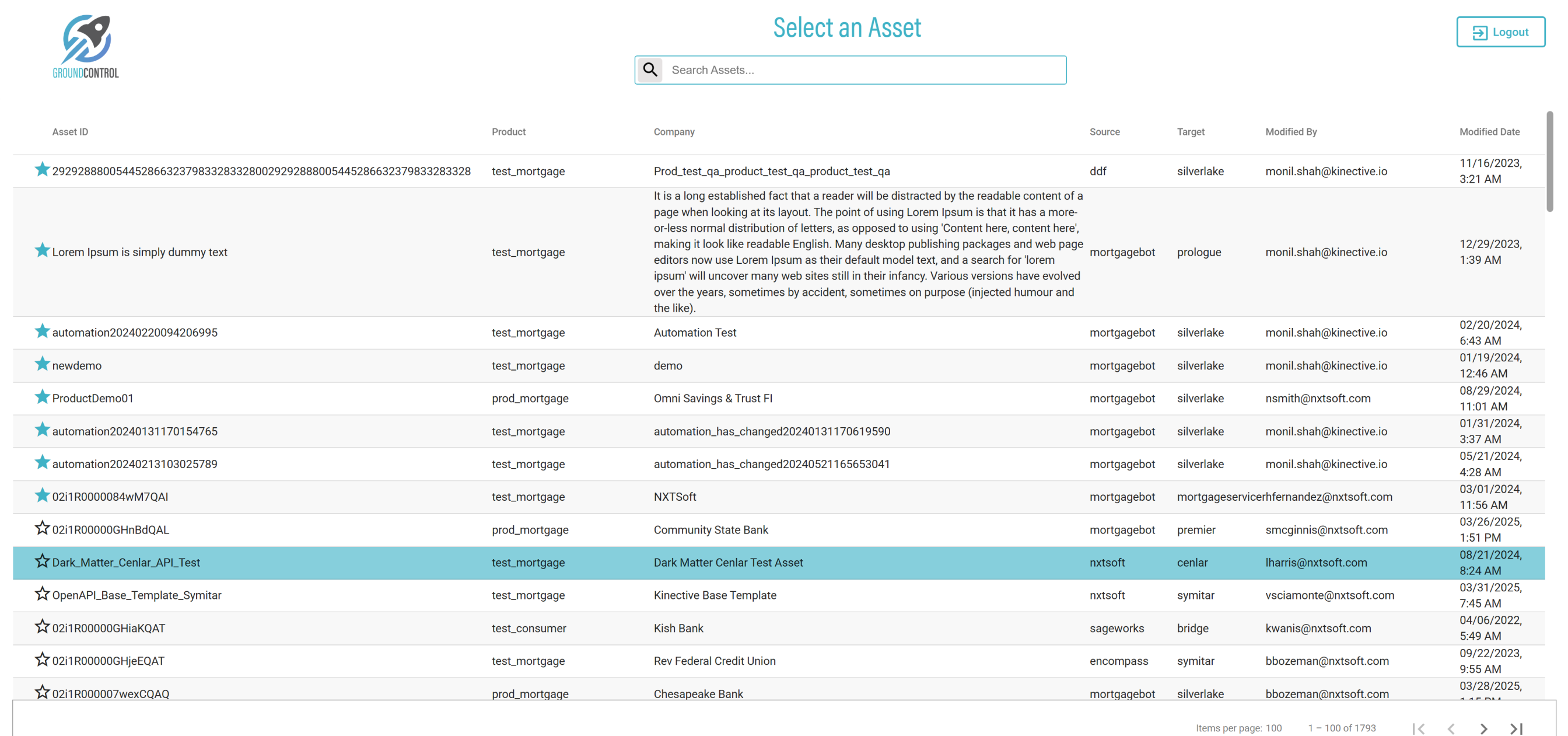1568x736 pixels.
Task: Jump to the last page of assets
Action: [1515, 728]
